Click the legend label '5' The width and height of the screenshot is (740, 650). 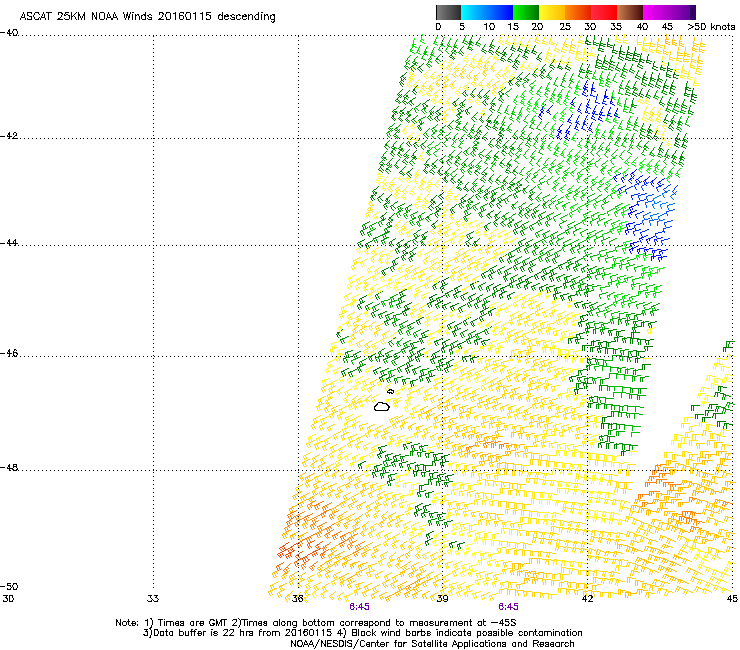(462, 27)
